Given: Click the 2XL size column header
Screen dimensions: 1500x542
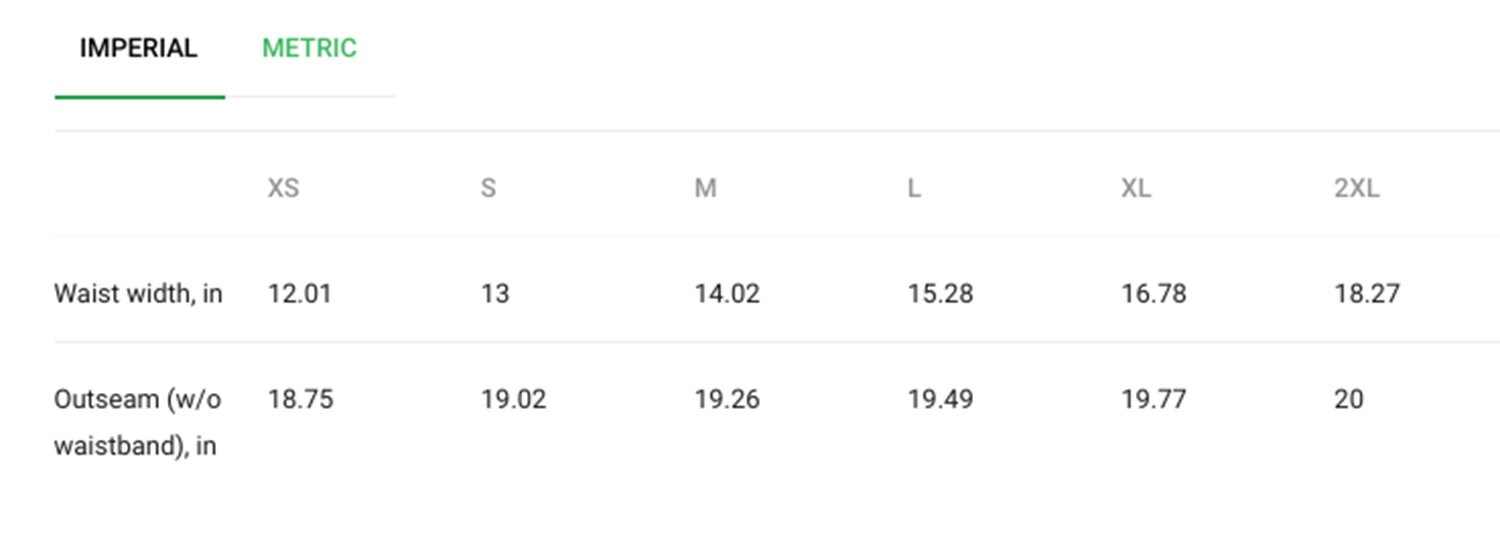Looking at the screenshot, I should [1357, 188].
